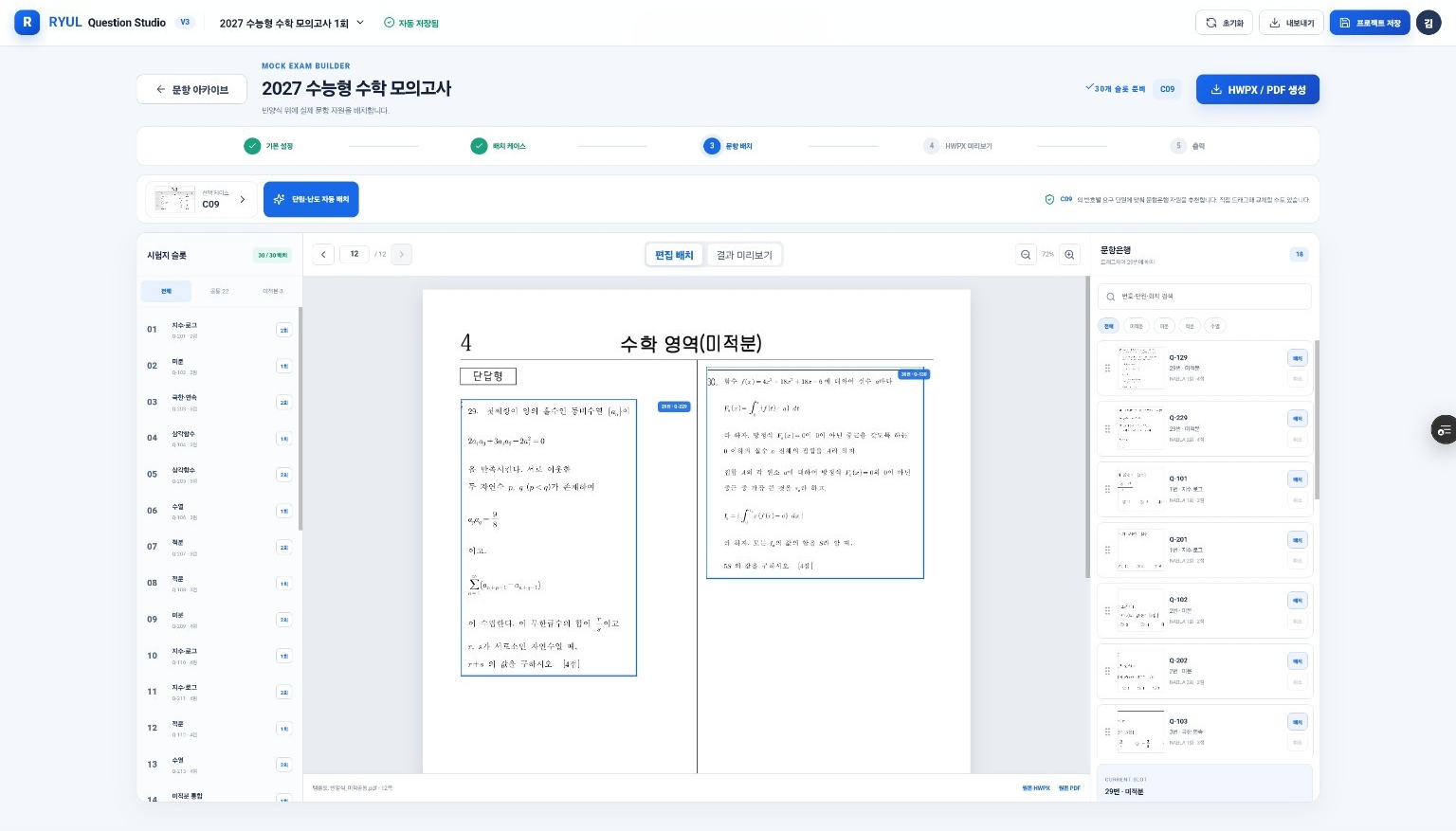
Task: Click the Q-202 question thumbnail
Action: coord(1140,671)
